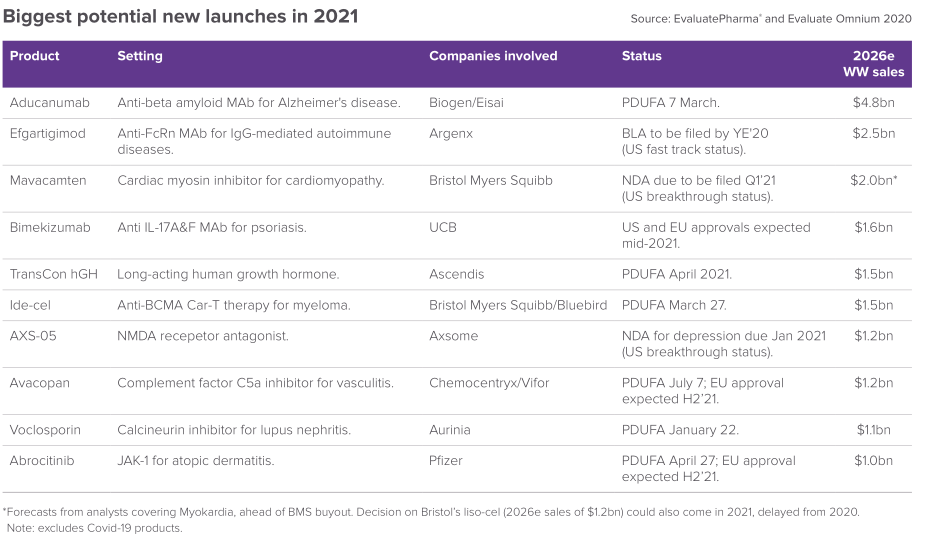This screenshot has width=927, height=537.
Task: Click the title 'Biggest potential new launches in 2021'
Action: [180, 16]
